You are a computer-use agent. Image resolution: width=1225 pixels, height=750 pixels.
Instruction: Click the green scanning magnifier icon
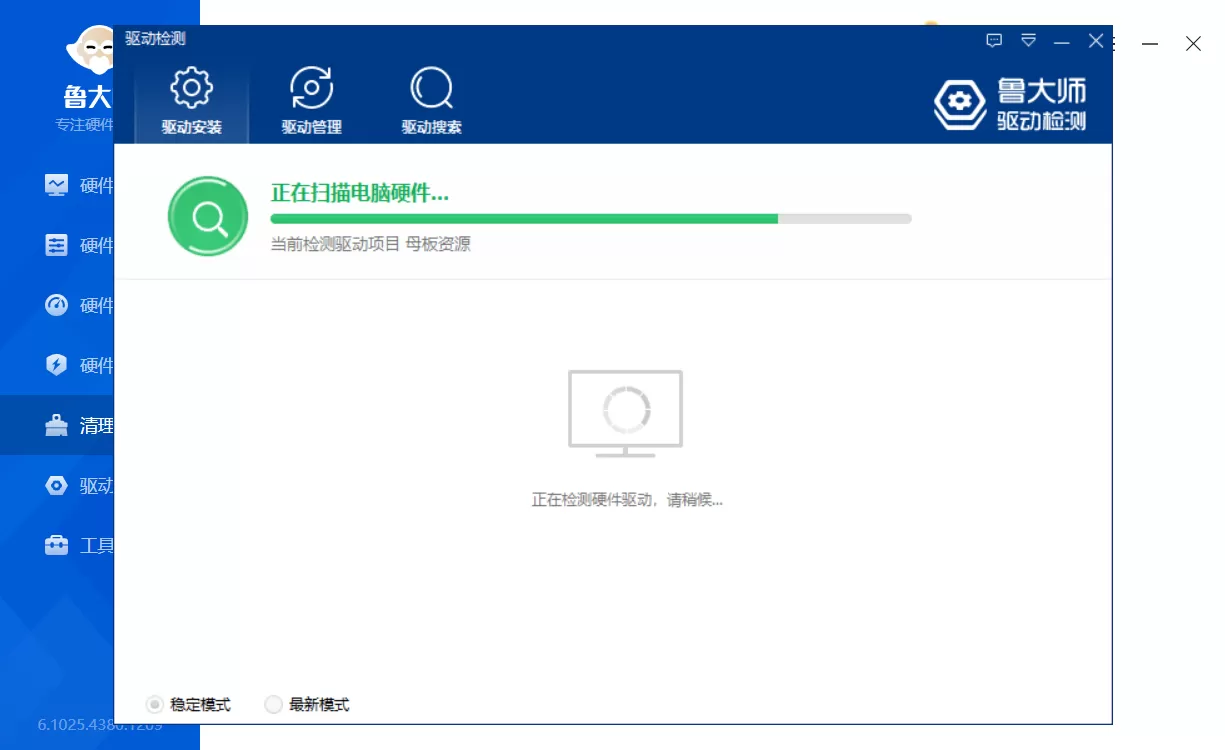pos(207,216)
